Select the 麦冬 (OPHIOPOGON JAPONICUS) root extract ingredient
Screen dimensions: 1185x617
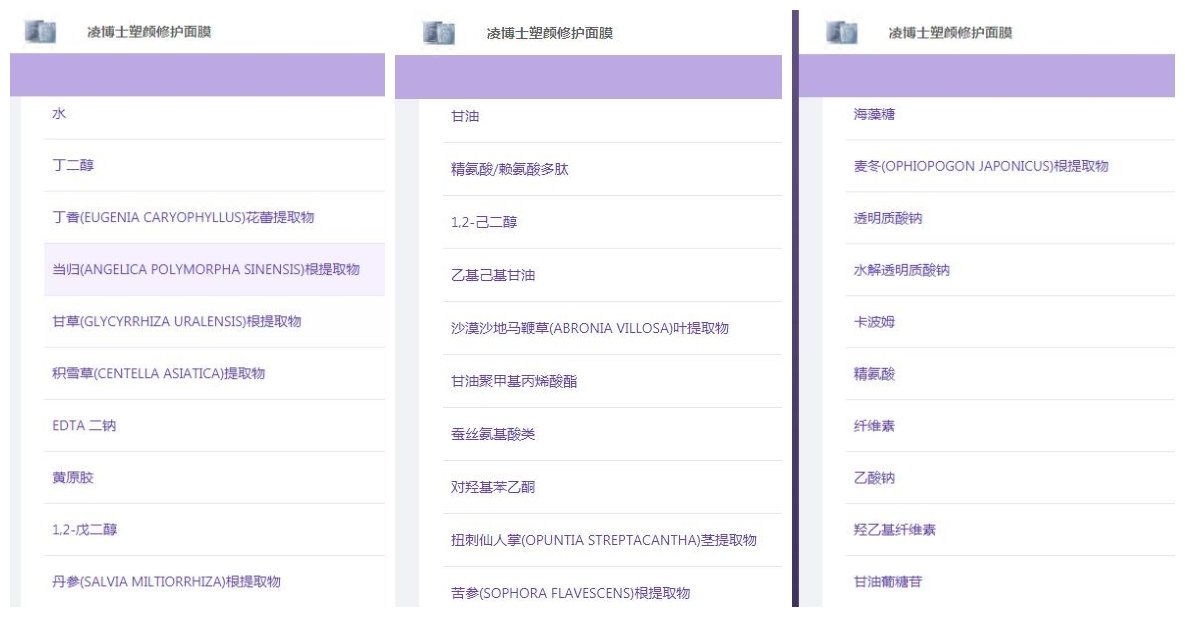(x=981, y=167)
